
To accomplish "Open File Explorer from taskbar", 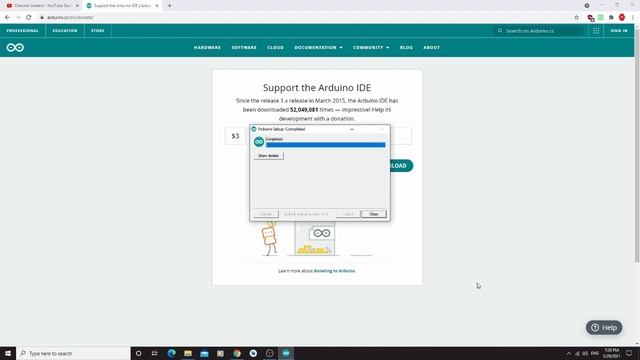I will tap(188, 353).
